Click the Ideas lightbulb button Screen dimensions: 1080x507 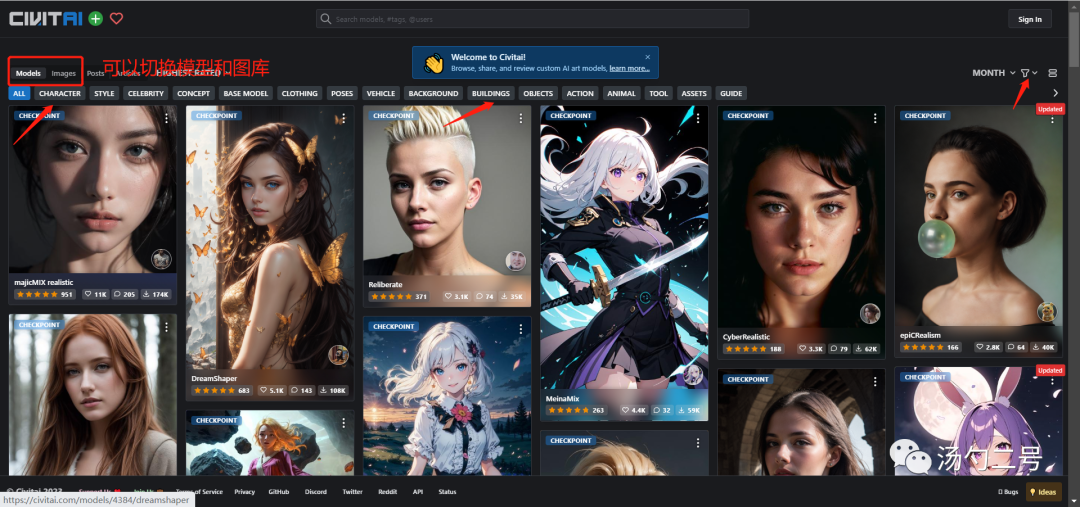pos(1043,492)
